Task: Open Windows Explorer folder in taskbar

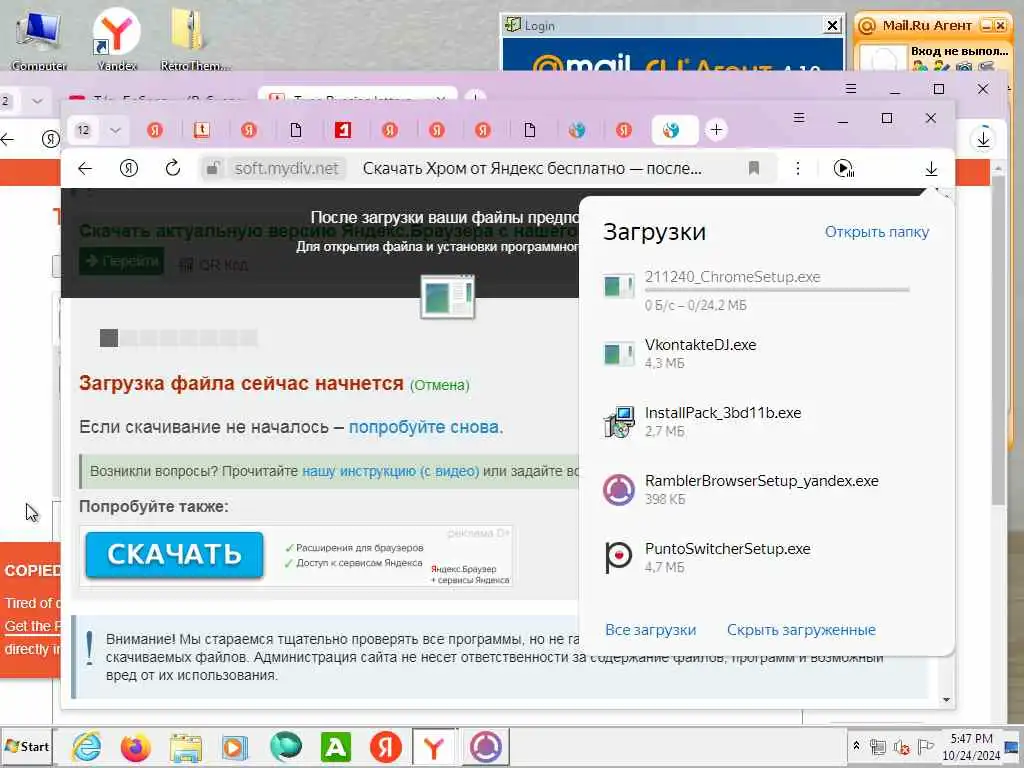Action: point(185,747)
